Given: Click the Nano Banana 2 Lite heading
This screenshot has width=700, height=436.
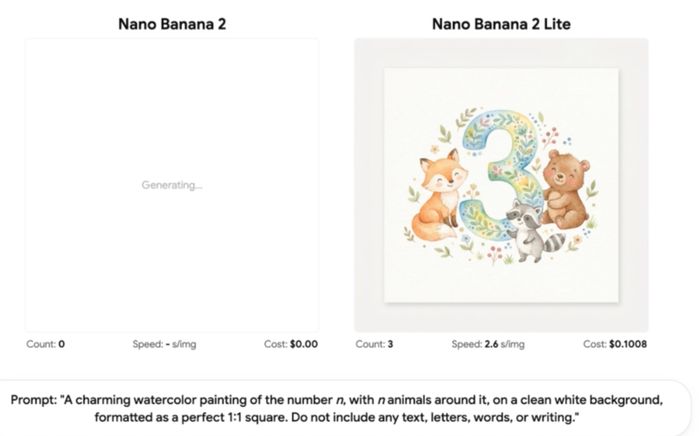Looking at the screenshot, I should pyautogui.click(x=501, y=24).
